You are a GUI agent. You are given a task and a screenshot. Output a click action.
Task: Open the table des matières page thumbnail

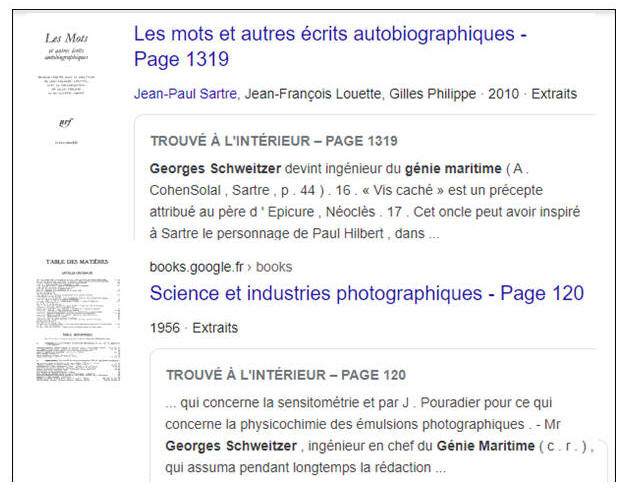pyautogui.click(x=77, y=318)
